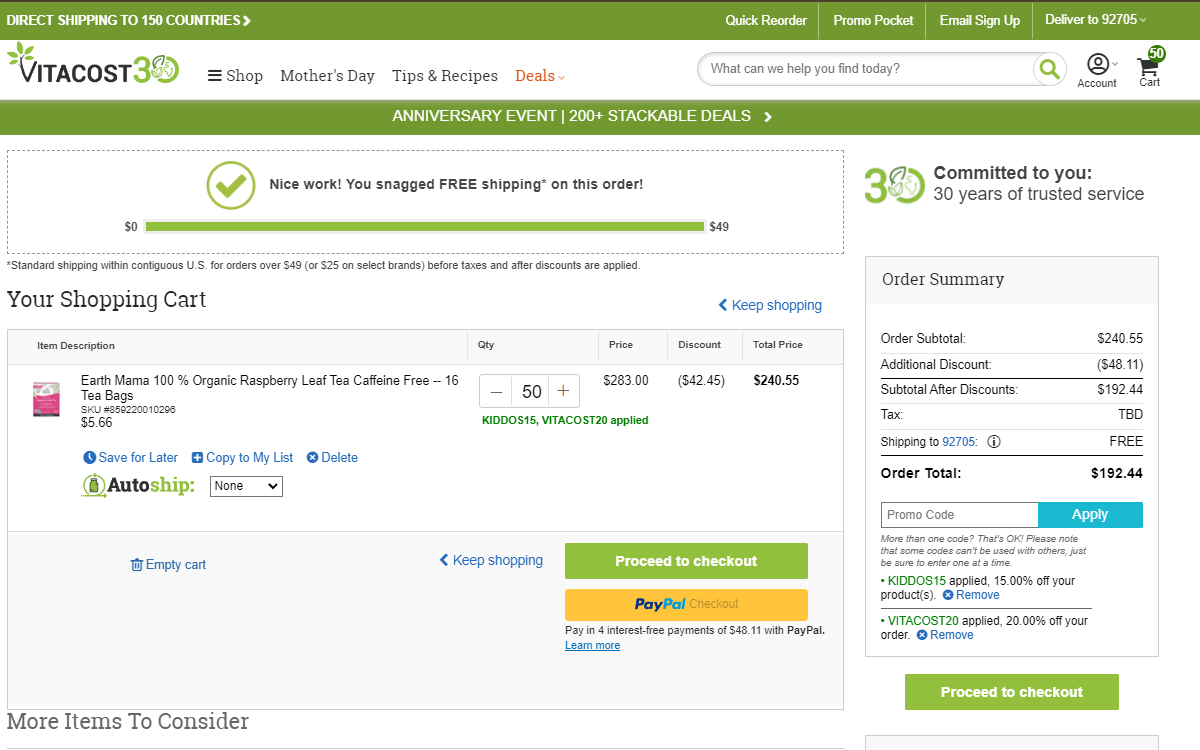Increase quantity with the plus button
The width and height of the screenshot is (1200, 750).
[x=563, y=391]
